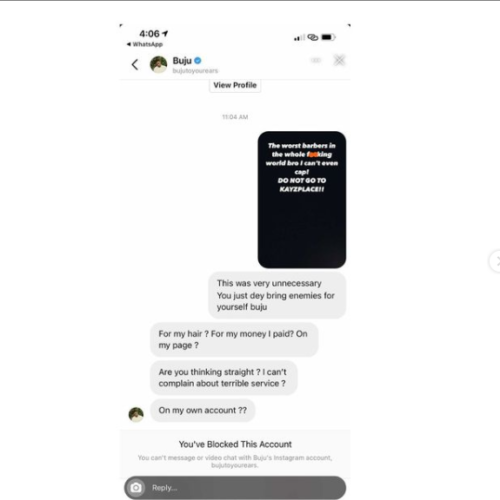Image resolution: width=500 pixels, height=500 pixels.
Task: Return to WhatsApp via status bar link
Action: [x=145, y=44]
